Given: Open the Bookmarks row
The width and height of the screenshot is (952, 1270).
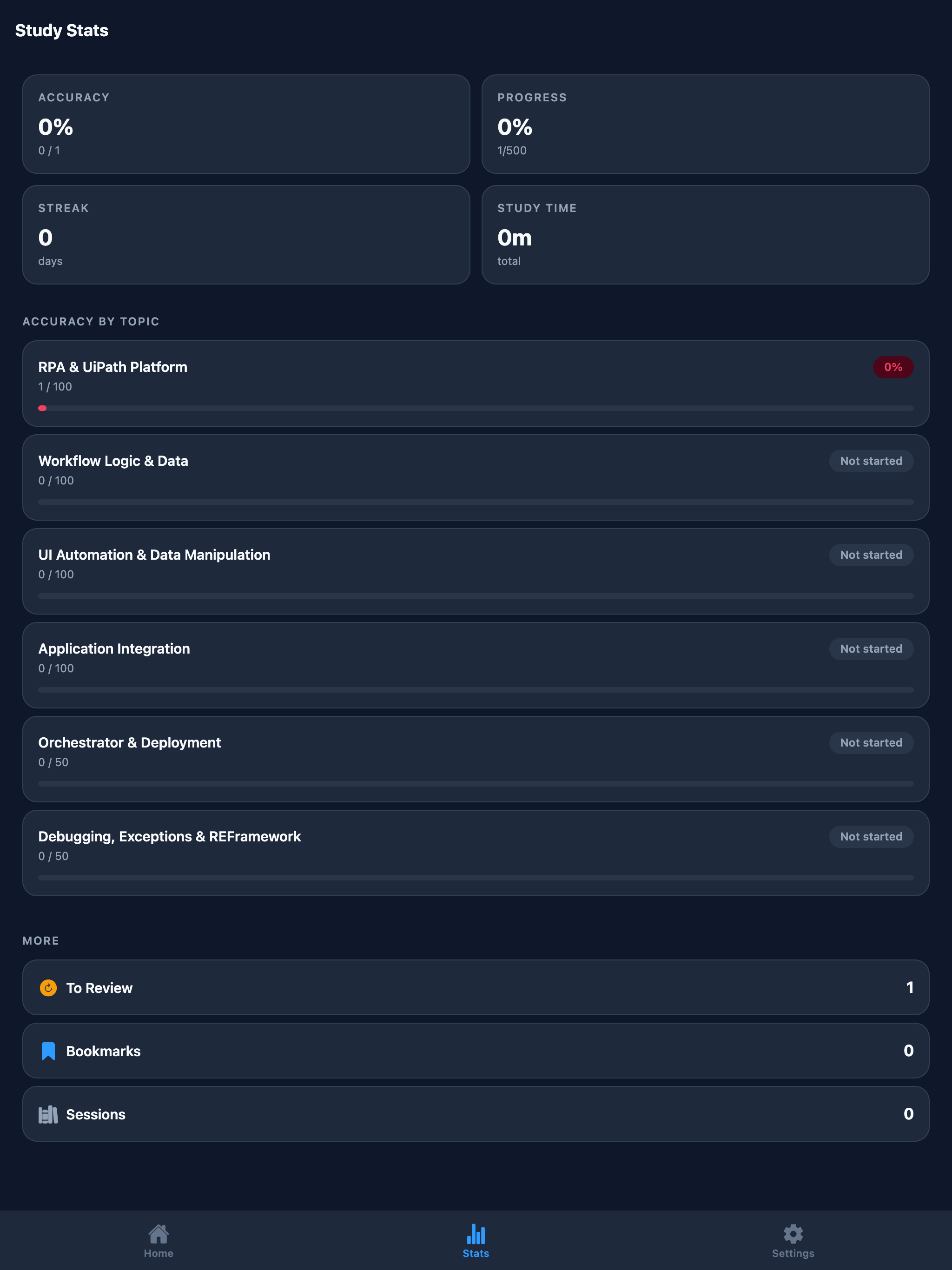Looking at the screenshot, I should (476, 1051).
